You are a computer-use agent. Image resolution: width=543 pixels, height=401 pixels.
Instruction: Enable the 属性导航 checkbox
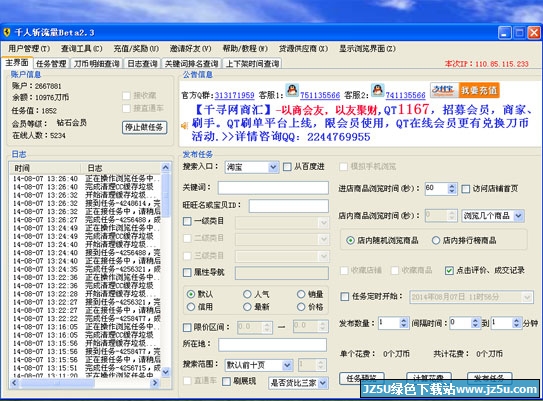187,273
